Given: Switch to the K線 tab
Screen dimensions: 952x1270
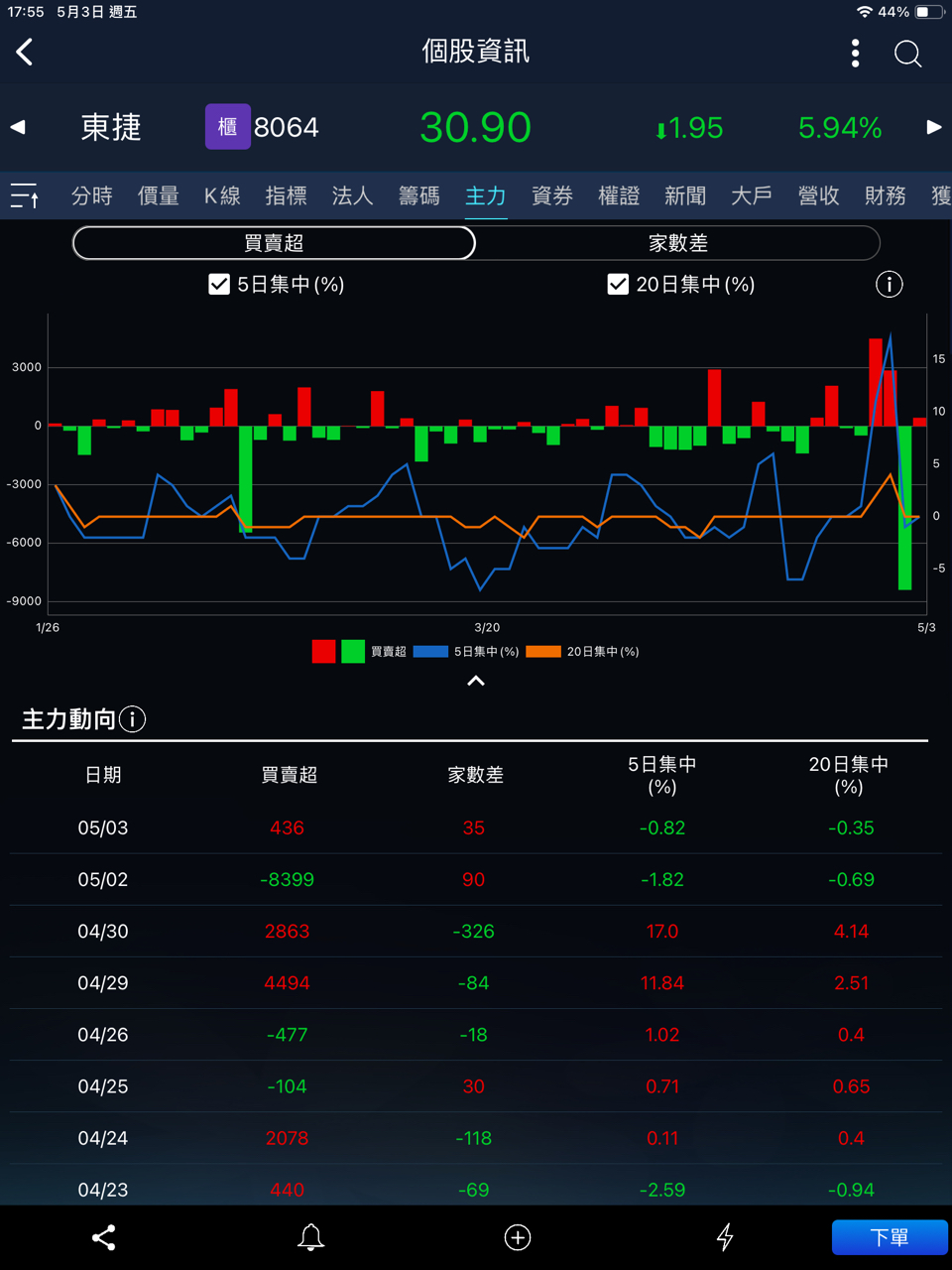Looking at the screenshot, I should pyautogui.click(x=222, y=195).
